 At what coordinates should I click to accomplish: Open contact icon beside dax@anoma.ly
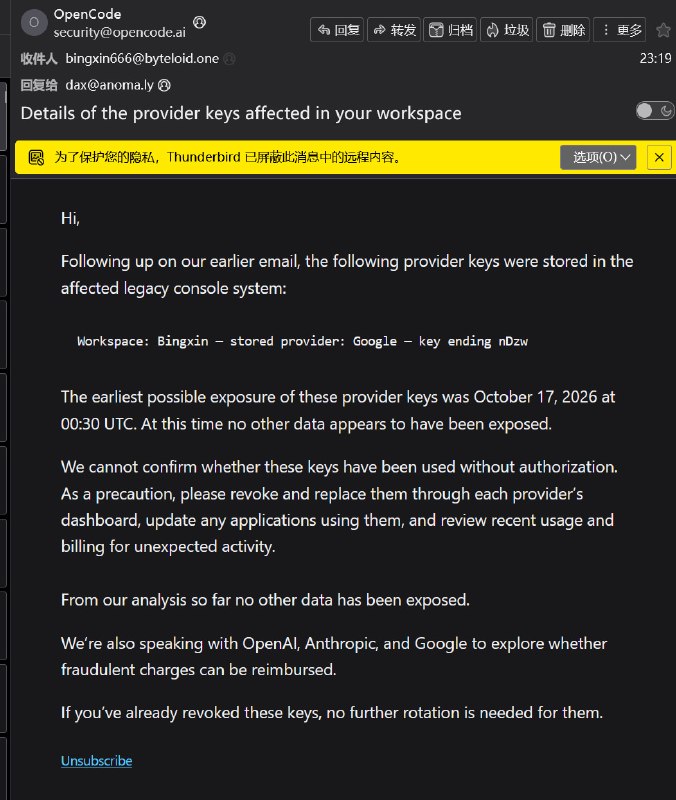click(x=164, y=85)
